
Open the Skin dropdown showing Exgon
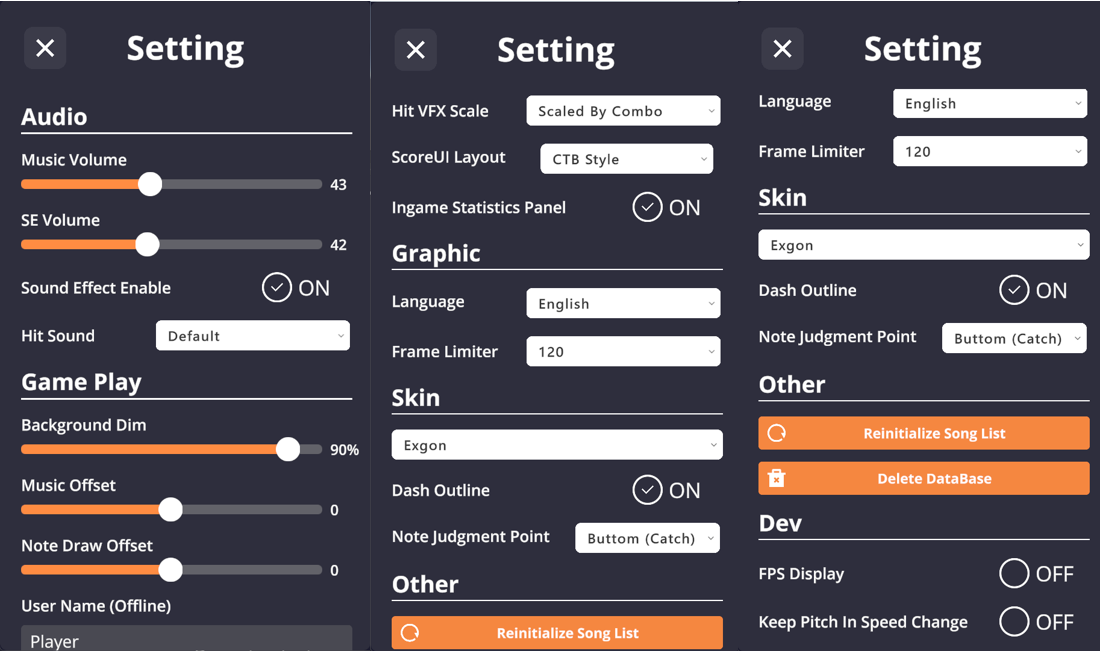click(x=557, y=445)
